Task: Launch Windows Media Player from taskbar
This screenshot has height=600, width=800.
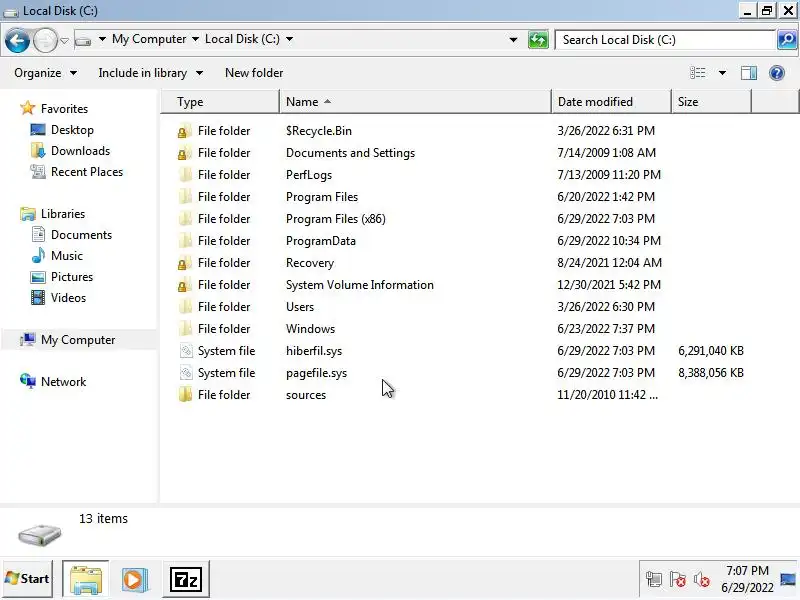Action: (135, 580)
